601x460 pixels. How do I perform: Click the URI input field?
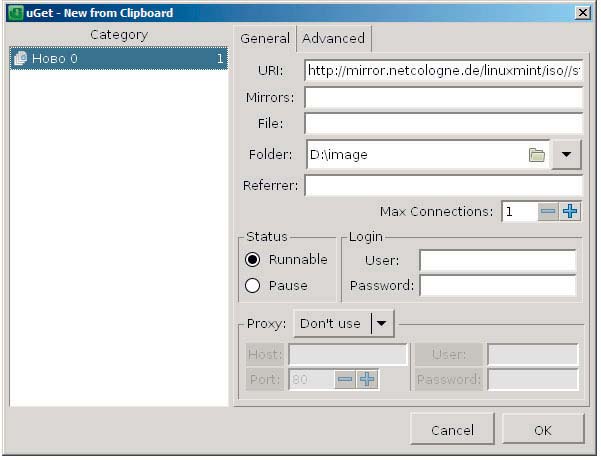pyautogui.click(x=444, y=71)
